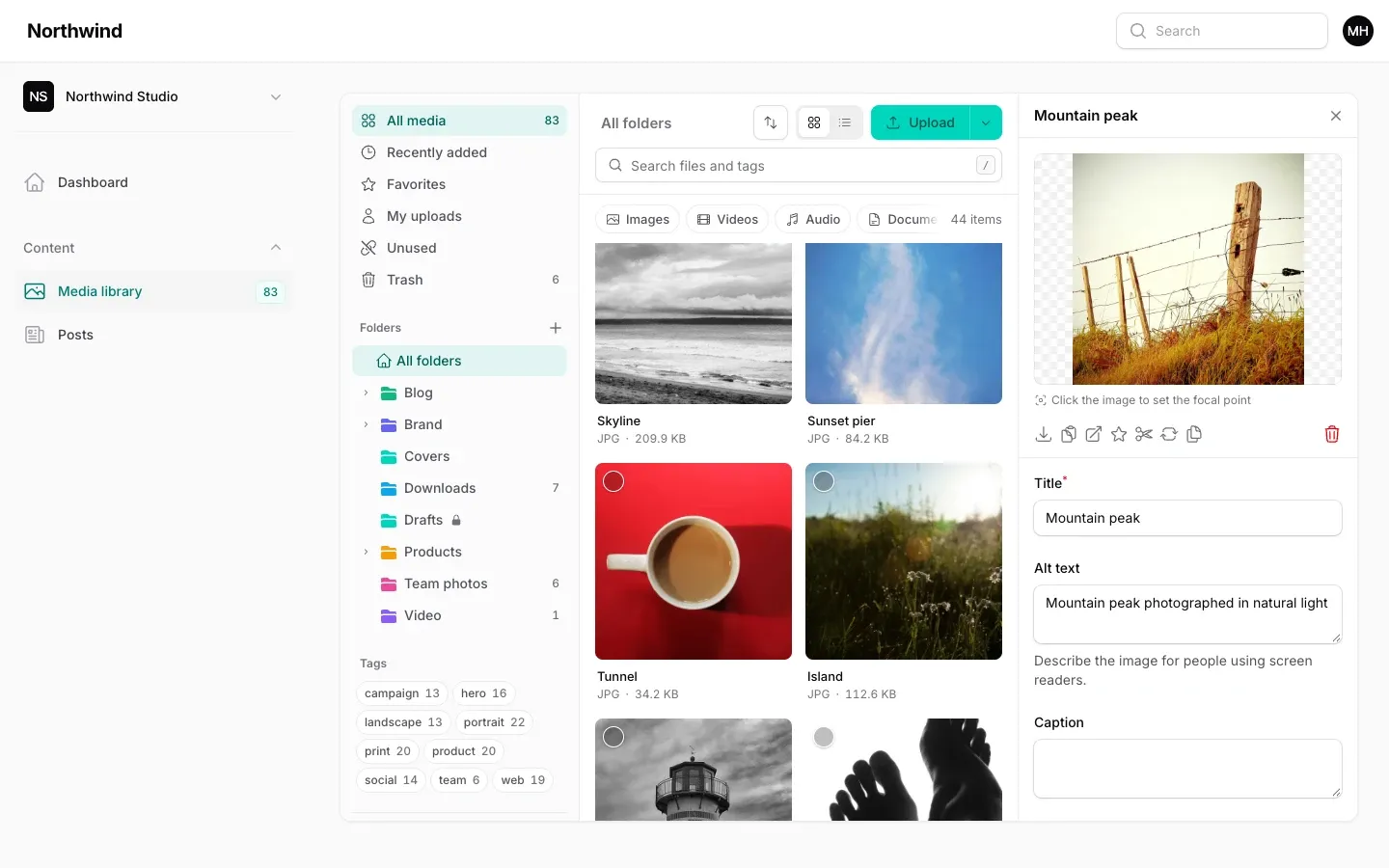The image size is (1389, 868).
Task: Open the Trash section
Action: (x=459, y=280)
